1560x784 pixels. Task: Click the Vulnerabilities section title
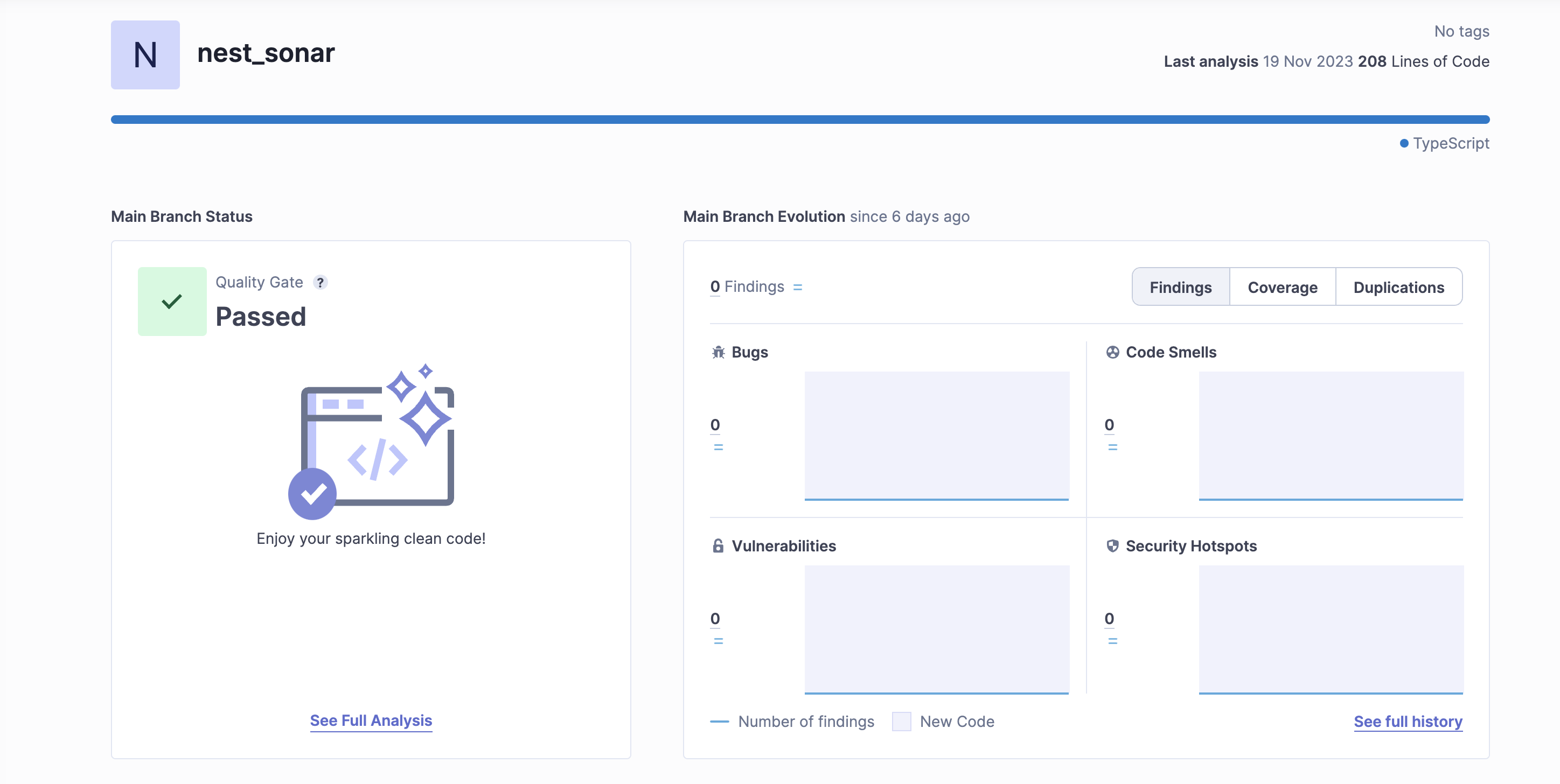(x=784, y=546)
